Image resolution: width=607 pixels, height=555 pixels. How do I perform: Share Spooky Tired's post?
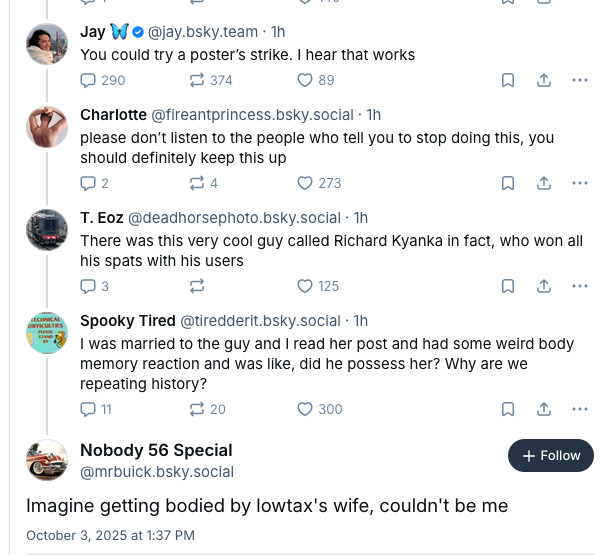point(544,409)
